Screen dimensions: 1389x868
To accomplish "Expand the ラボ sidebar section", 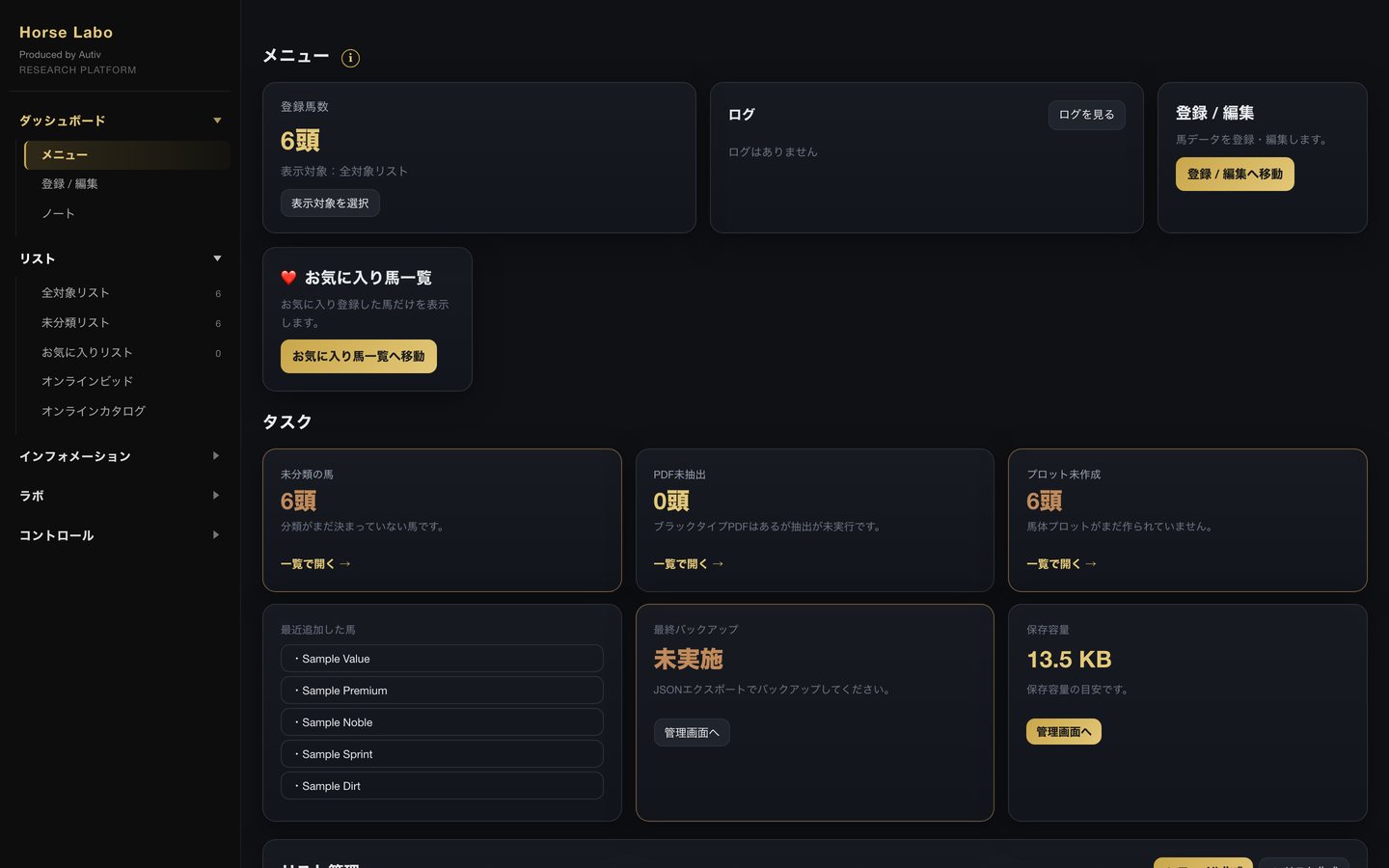I will coord(121,496).
